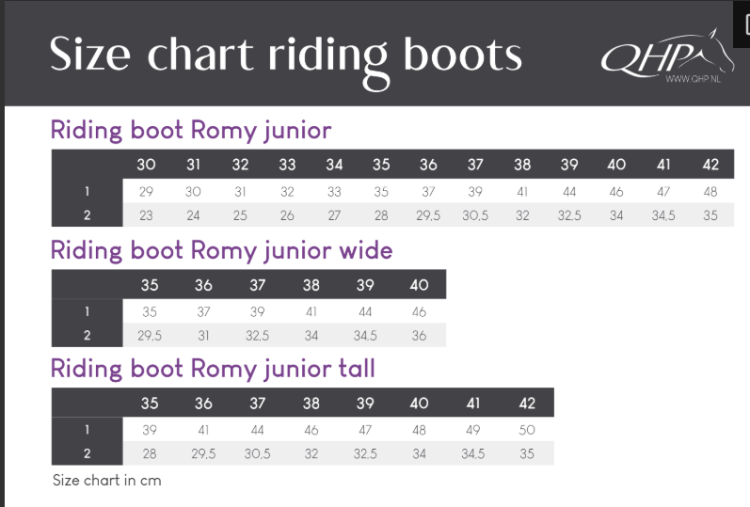The width and height of the screenshot is (750, 507).
Task: Click size 30 header in Romy junior table
Action: tap(146, 165)
